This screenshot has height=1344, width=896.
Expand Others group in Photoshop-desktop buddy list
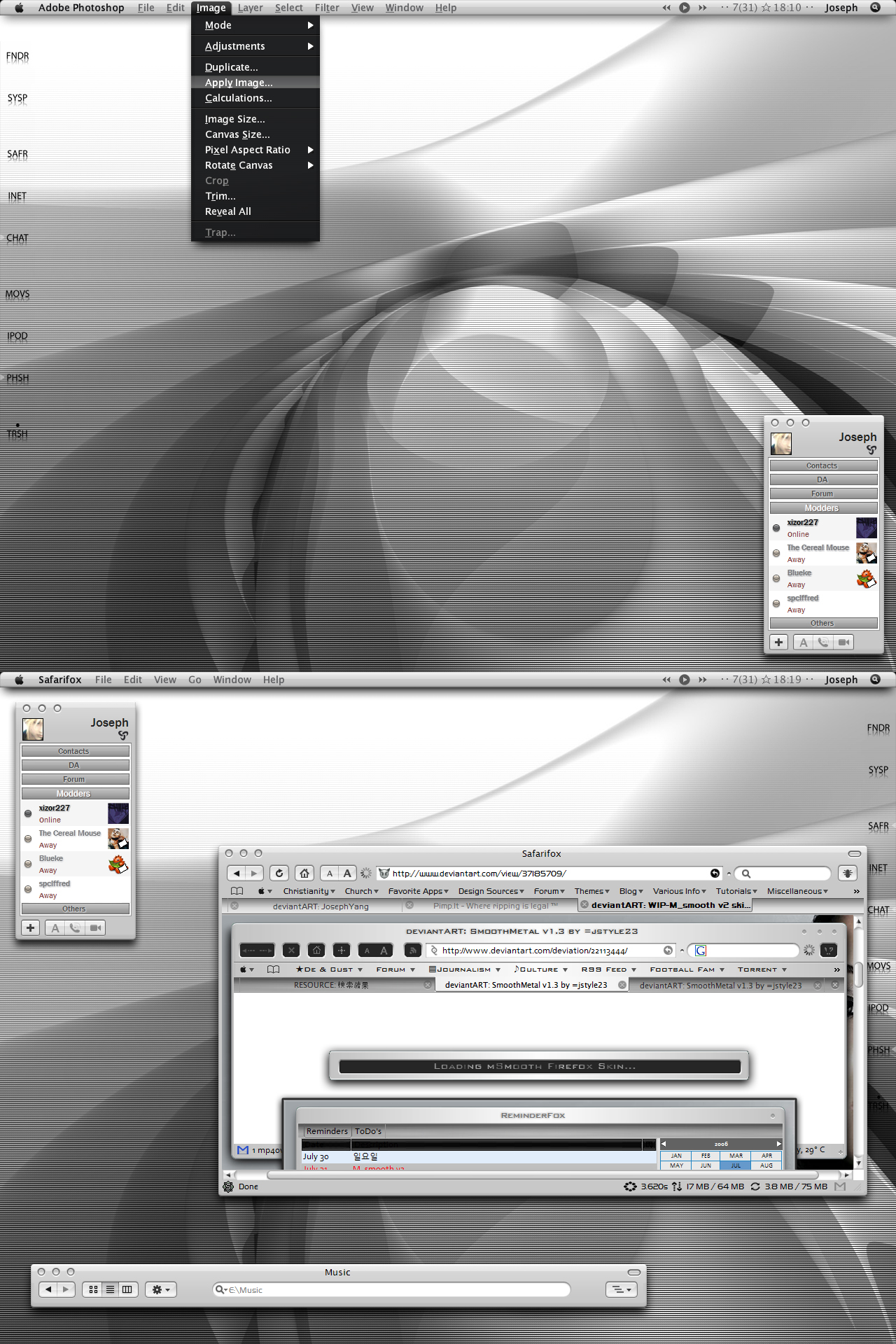(x=823, y=623)
